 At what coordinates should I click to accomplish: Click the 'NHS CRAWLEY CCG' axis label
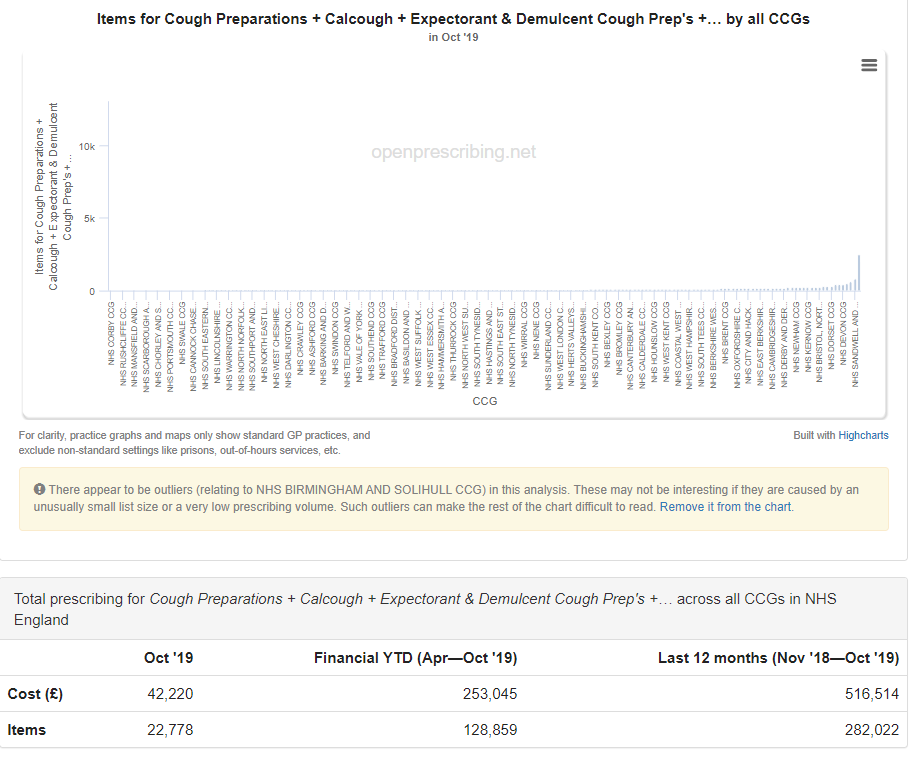point(300,338)
